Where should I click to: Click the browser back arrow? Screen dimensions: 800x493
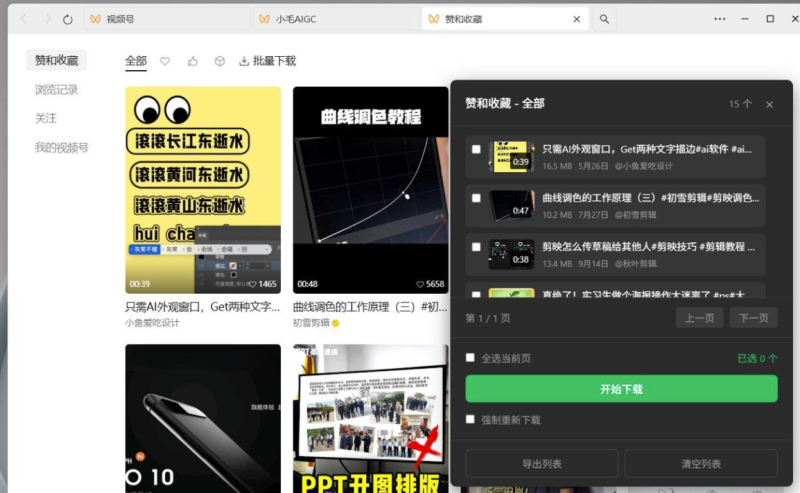click(x=23, y=19)
